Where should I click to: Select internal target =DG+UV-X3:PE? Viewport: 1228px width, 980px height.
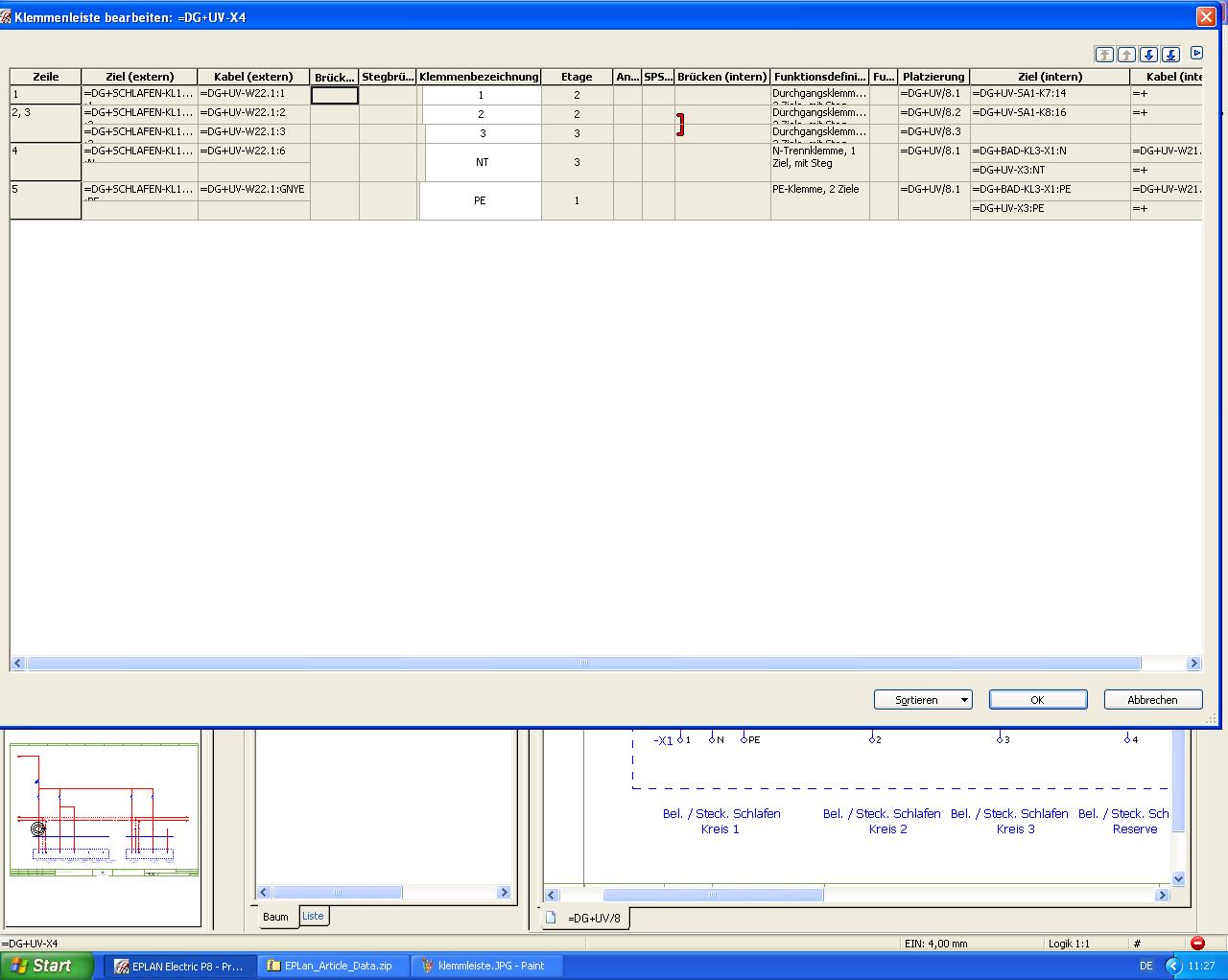click(x=1051, y=209)
